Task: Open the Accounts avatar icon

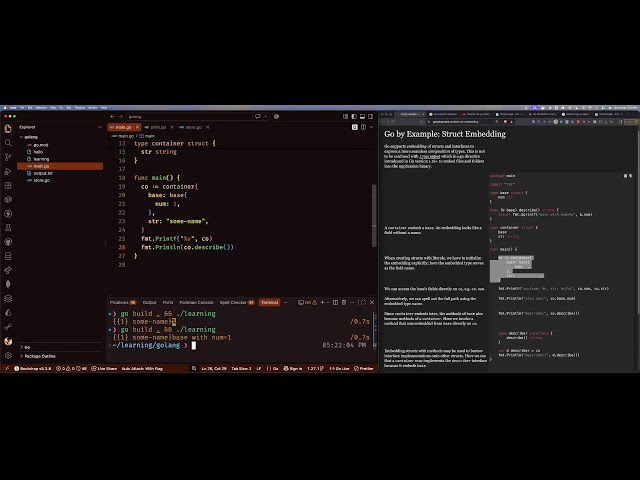Action: (x=8, y=341)
